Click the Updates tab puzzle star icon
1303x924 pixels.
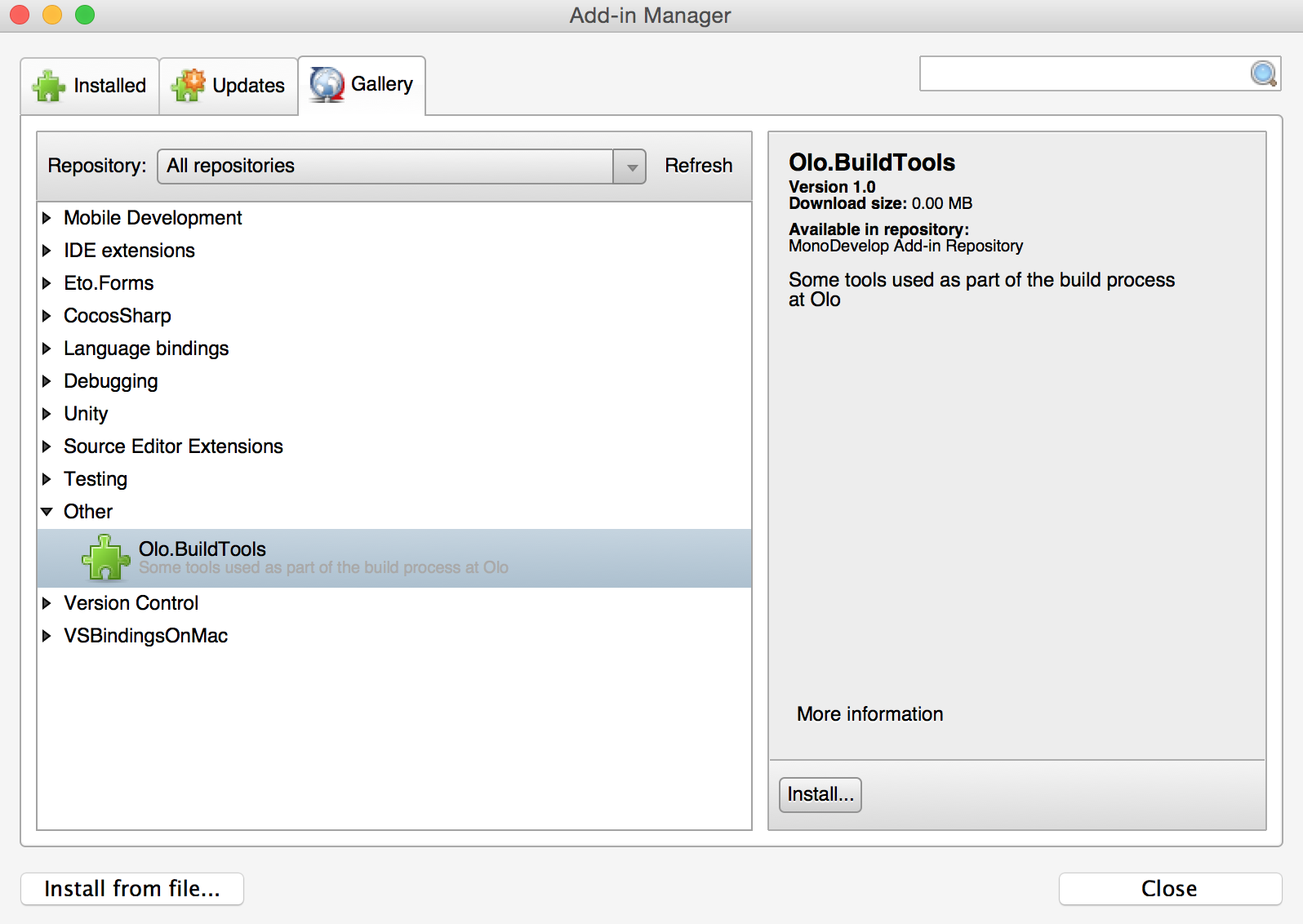coord(189,85)
